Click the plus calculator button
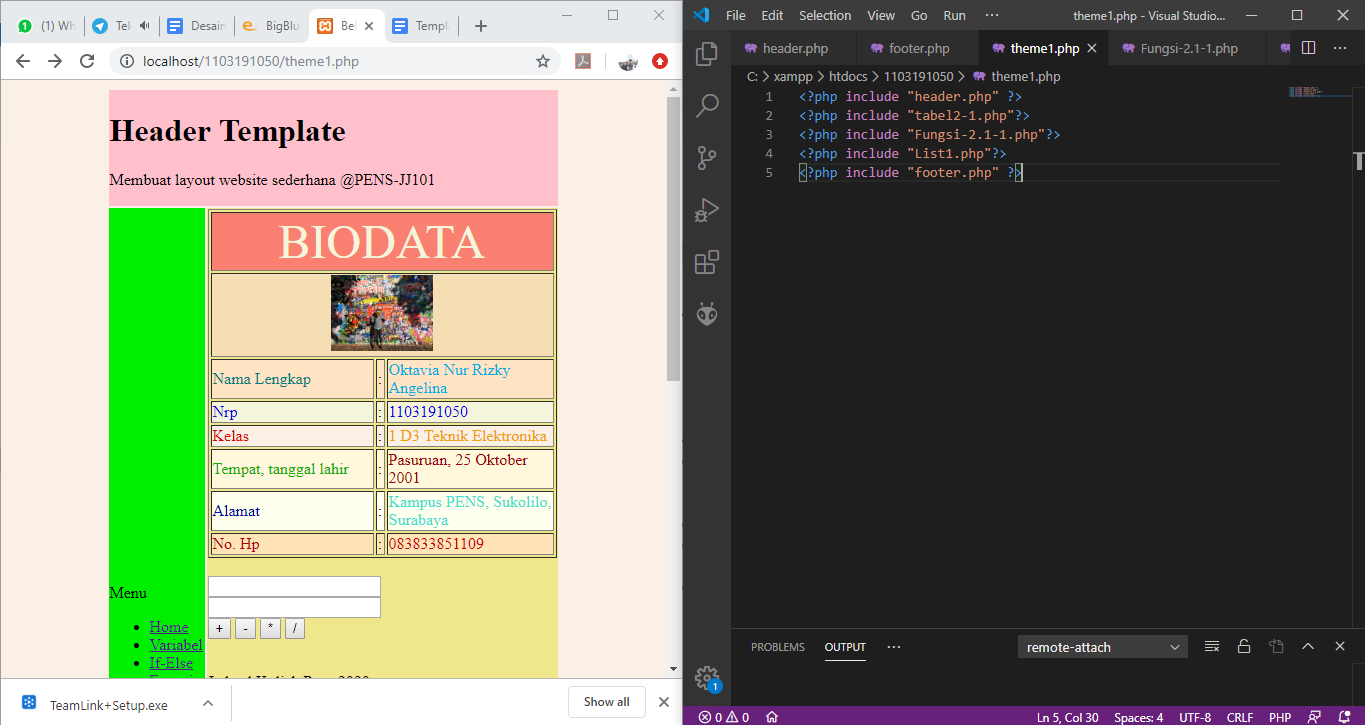 tap(221, 629)
